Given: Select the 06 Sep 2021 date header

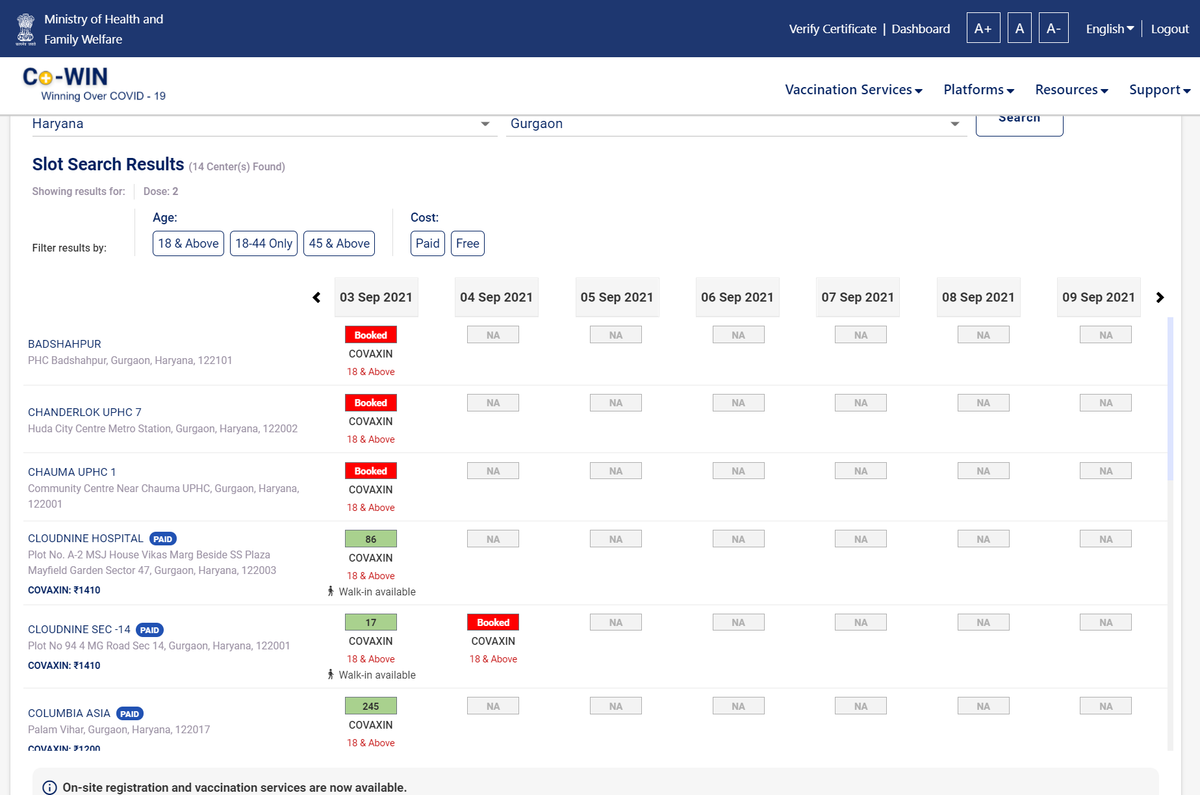Looking at the screenshot, I should click(x=737, y=297).
